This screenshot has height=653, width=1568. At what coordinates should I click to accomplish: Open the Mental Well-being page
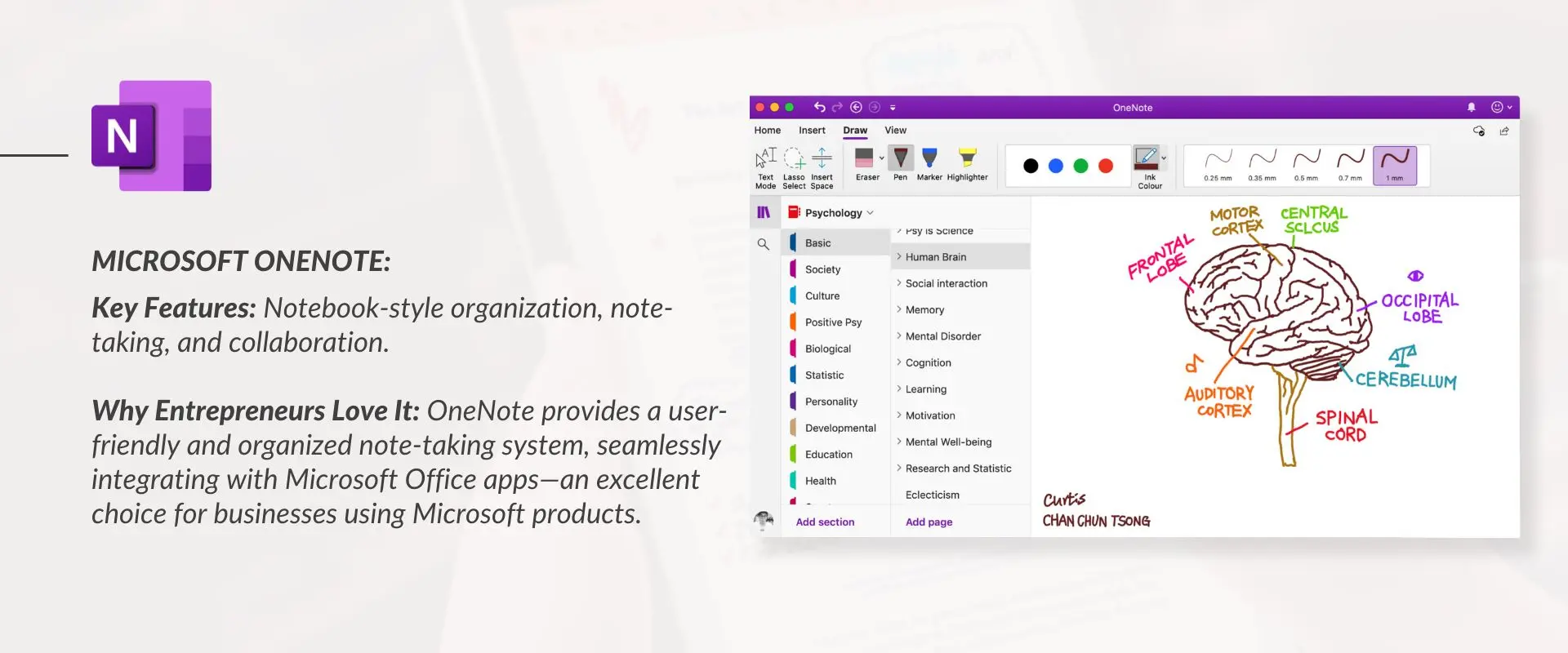(x=960, y=442)
